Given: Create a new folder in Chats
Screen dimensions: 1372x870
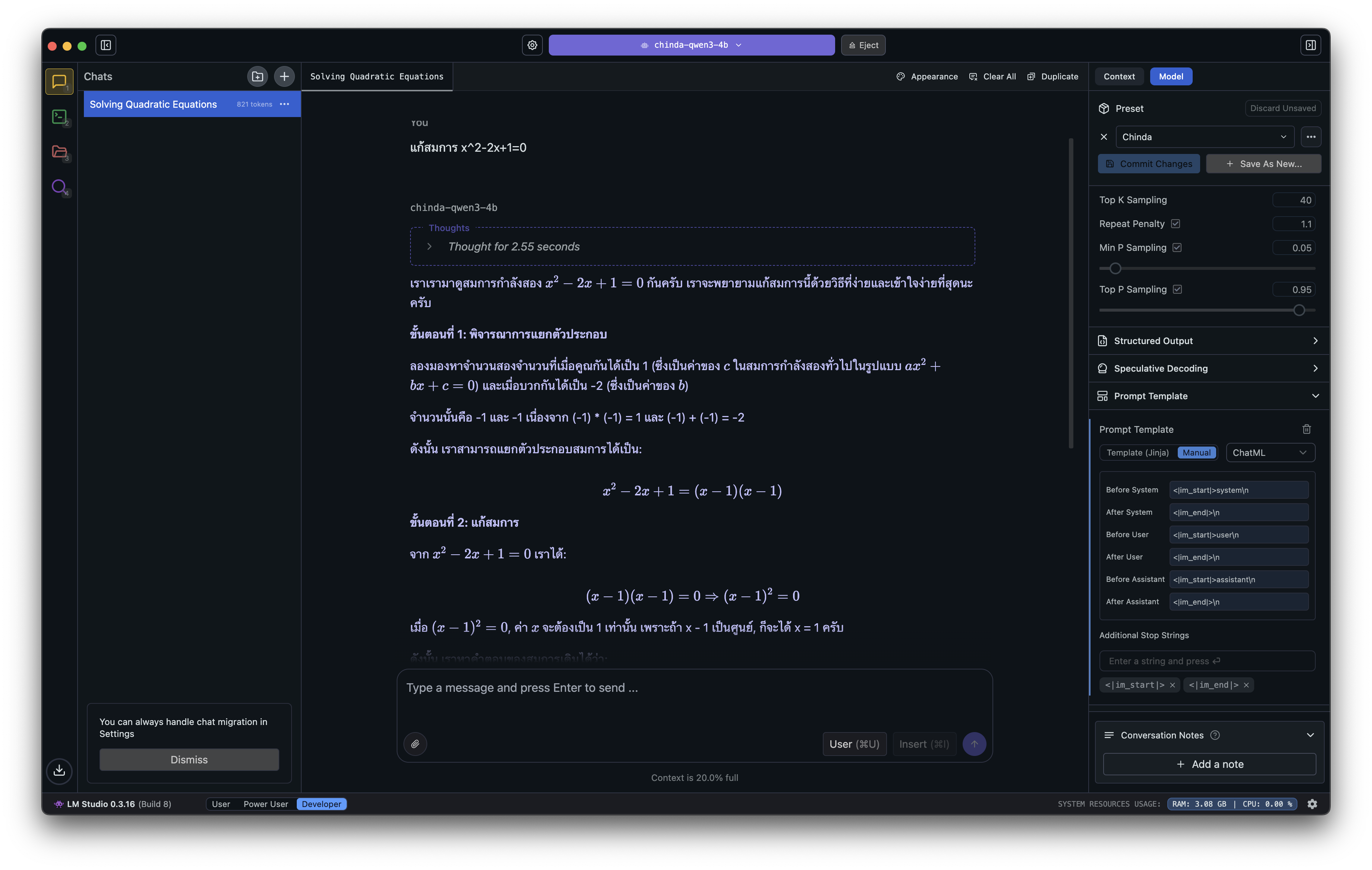Looking at the screenshot, I should [x=258, y=76].
